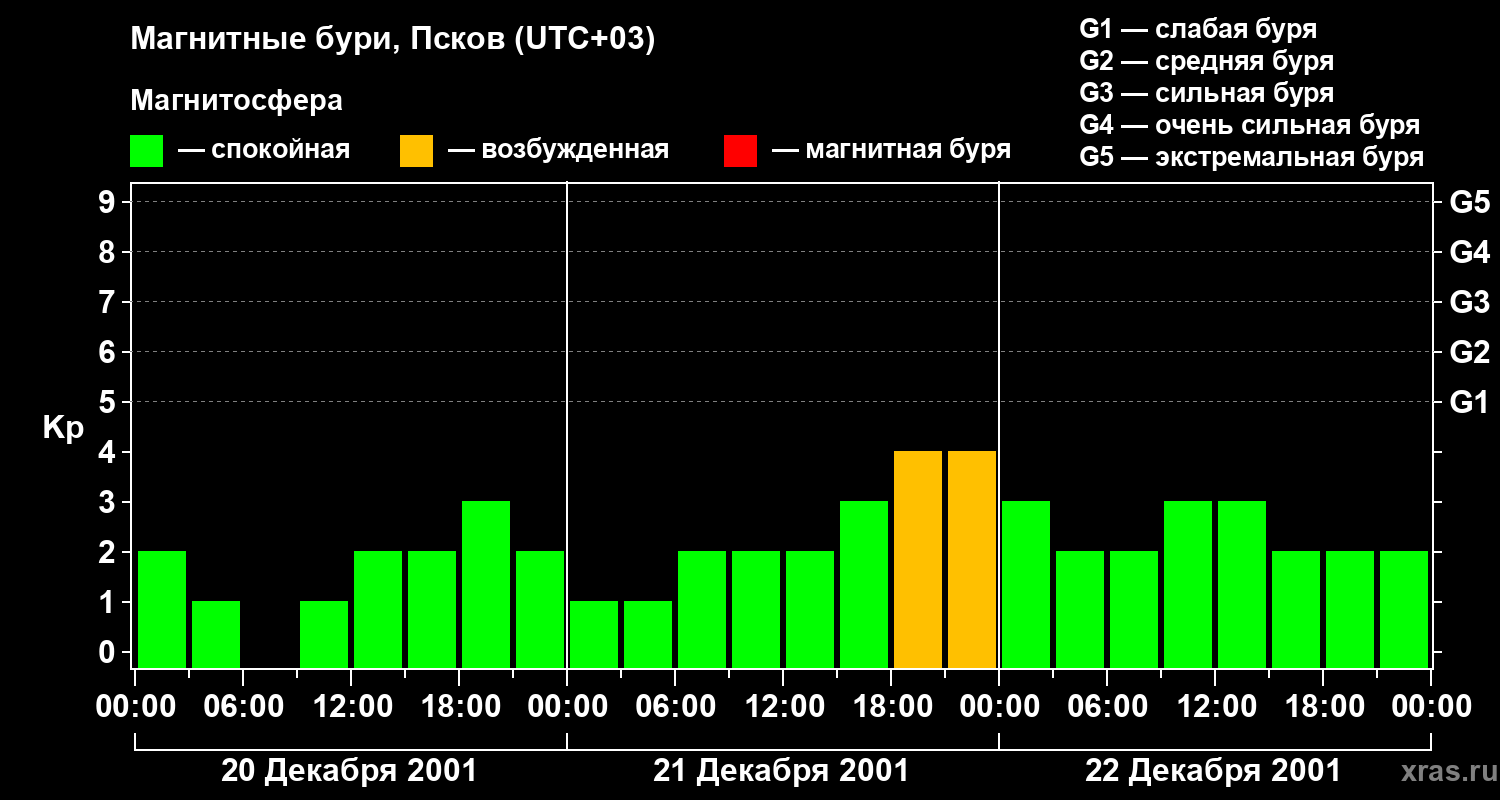Click 'G4 — очень сильная буря' legend line
Viewport: 1500px width, 800px height.
[x=1249, y=125]
